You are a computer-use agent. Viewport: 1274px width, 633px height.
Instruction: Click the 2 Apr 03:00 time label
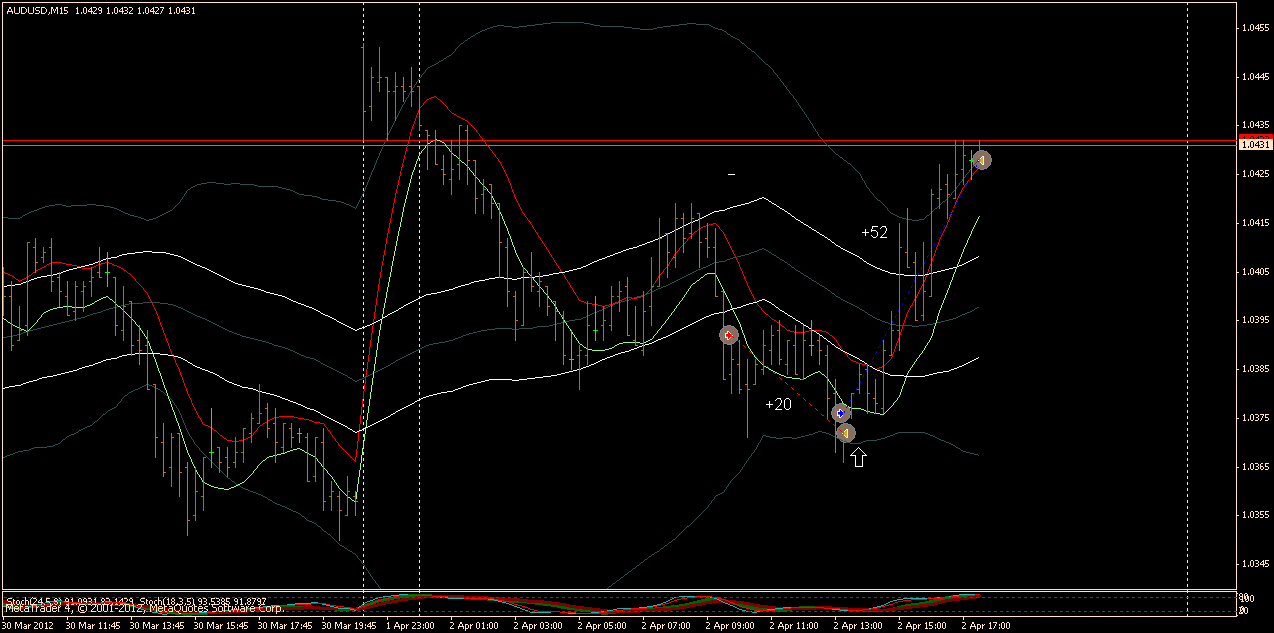tap(539, 625)
